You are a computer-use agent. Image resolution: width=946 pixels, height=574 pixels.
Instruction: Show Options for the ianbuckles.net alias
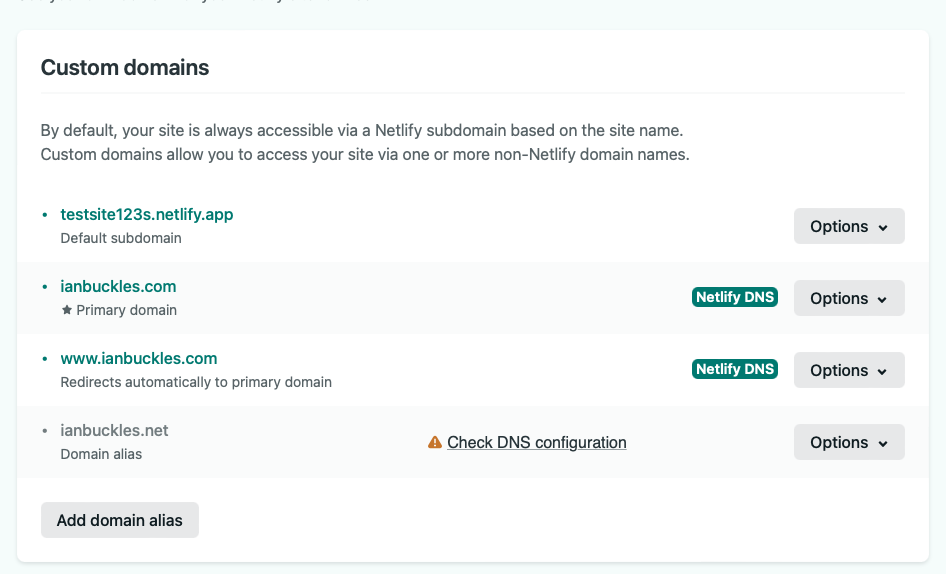(x=849, y=442)
